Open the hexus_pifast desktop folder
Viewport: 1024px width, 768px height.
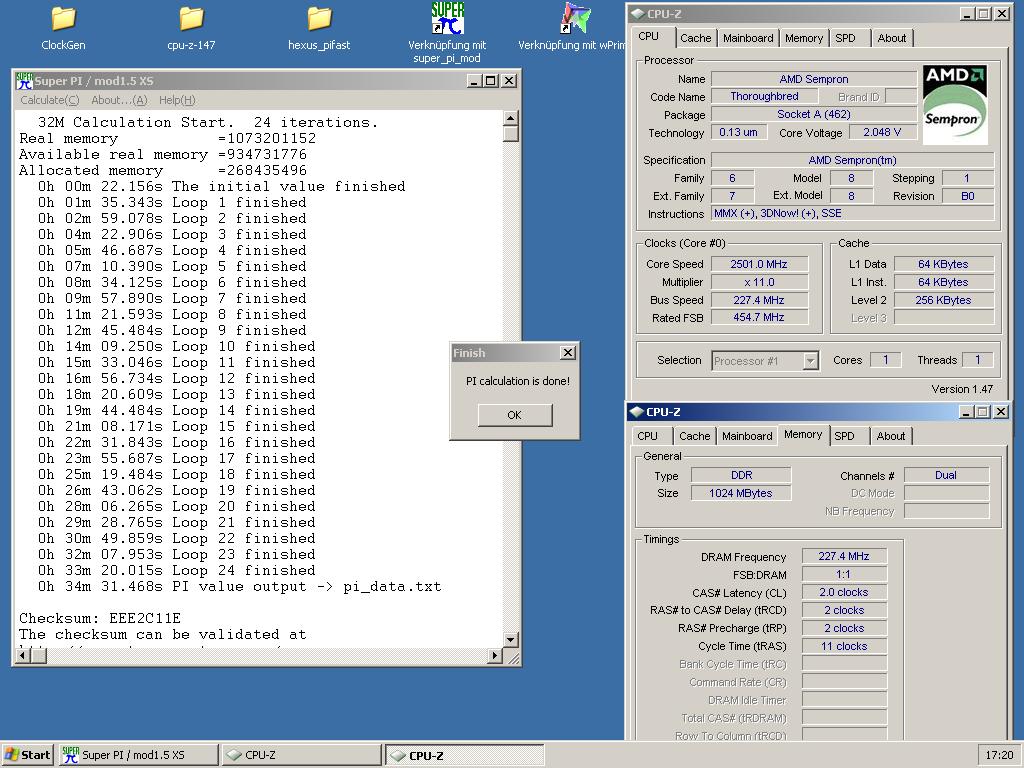point(319,28)
